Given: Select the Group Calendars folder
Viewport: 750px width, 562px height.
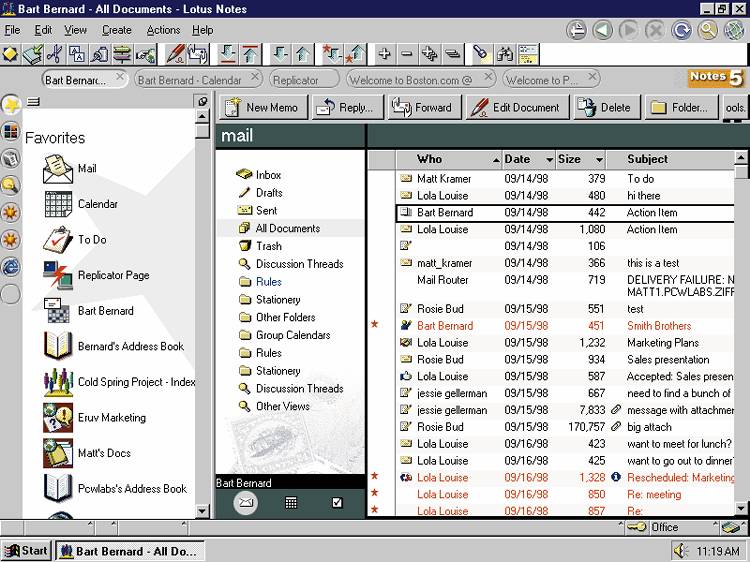Looking at the screenshot, I should (x=293, y=335).
